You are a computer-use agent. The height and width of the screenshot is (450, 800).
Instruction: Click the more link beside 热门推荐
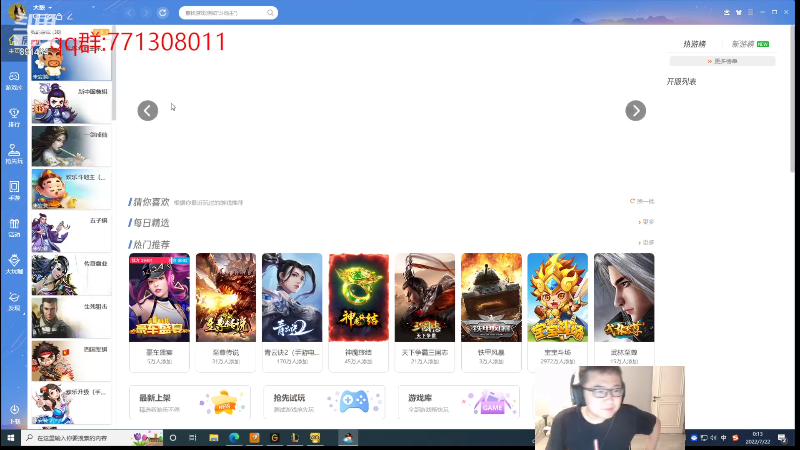[646, 243]
